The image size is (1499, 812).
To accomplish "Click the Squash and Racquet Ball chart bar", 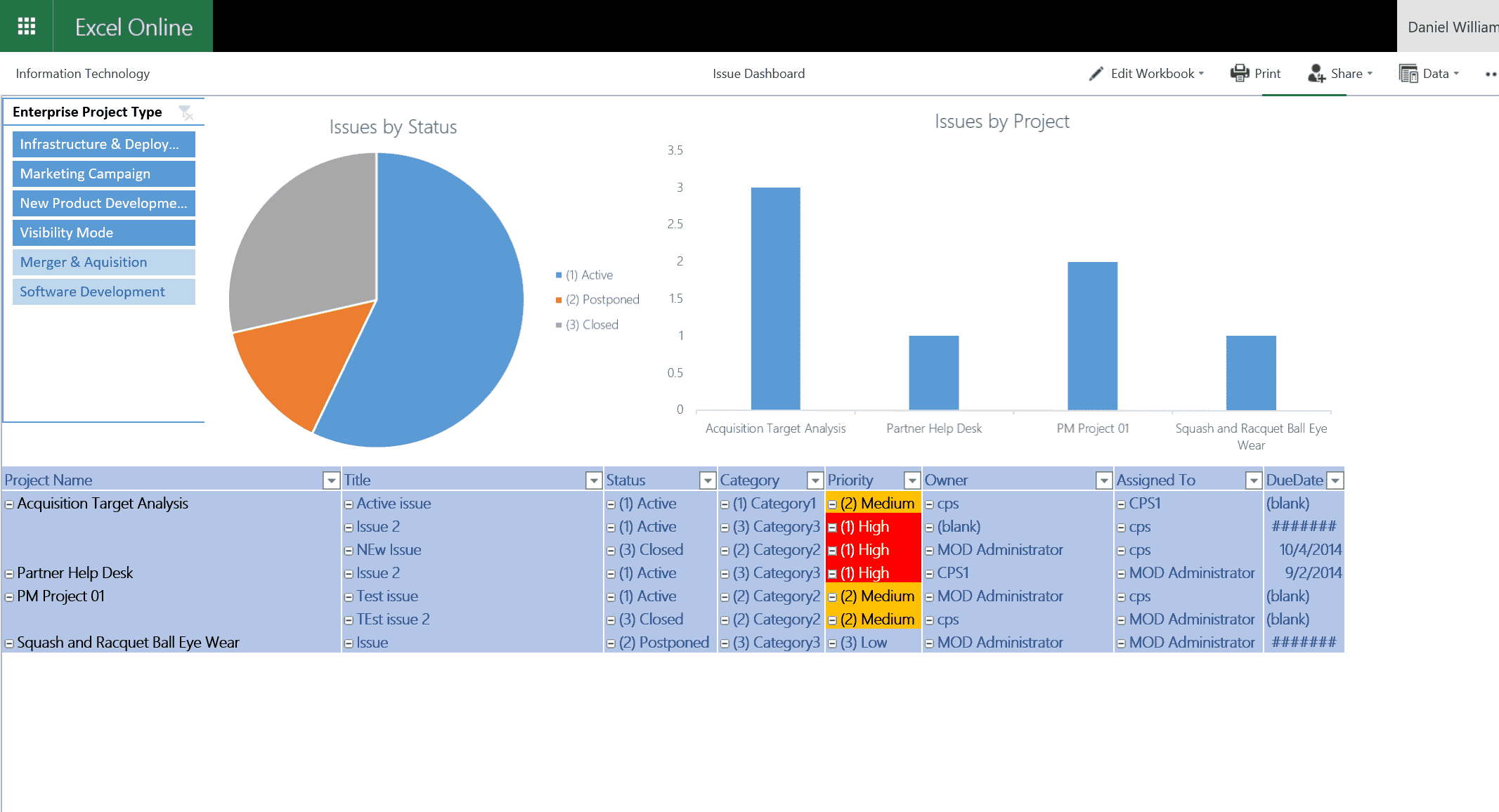I will click(1251, 373).
